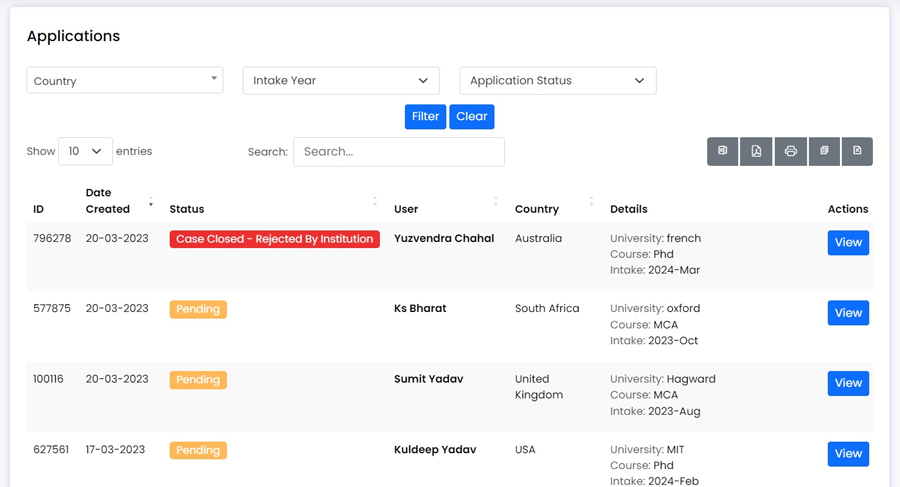Sort table using Country column arrows

pos(591,201)
